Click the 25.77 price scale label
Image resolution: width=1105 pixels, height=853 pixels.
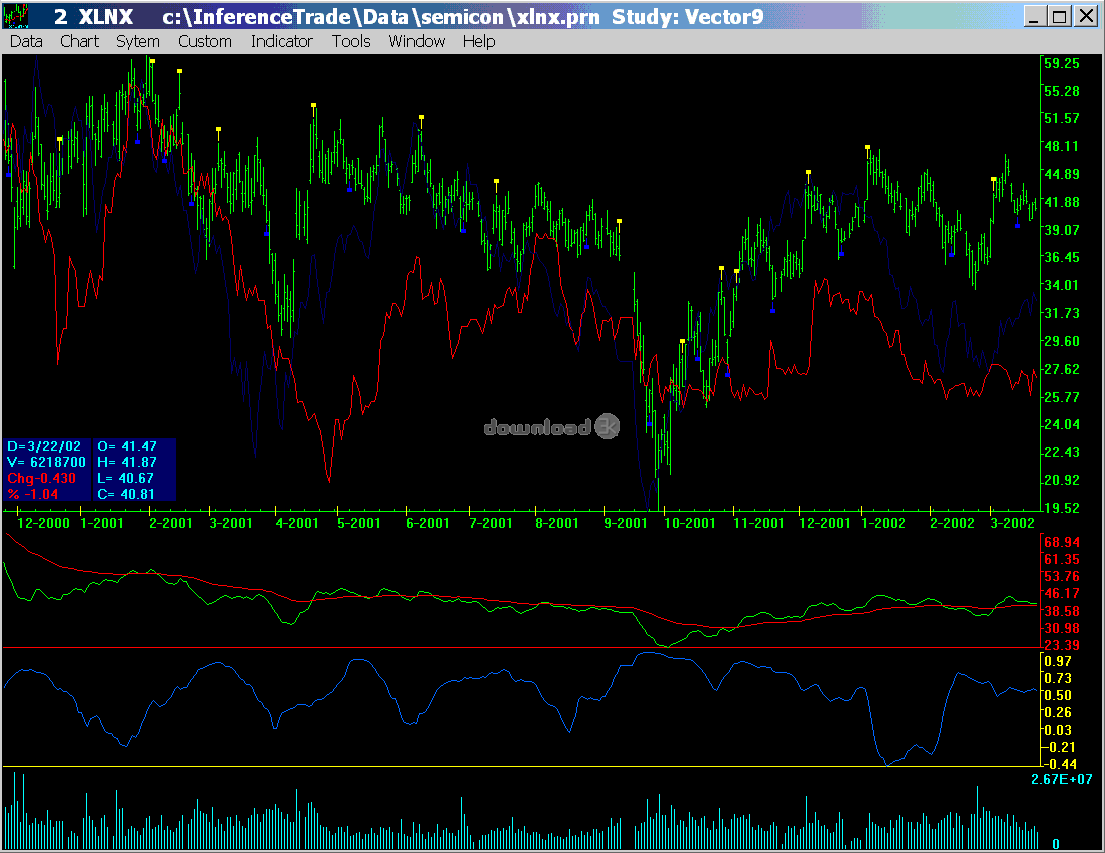coord(1062,397)
